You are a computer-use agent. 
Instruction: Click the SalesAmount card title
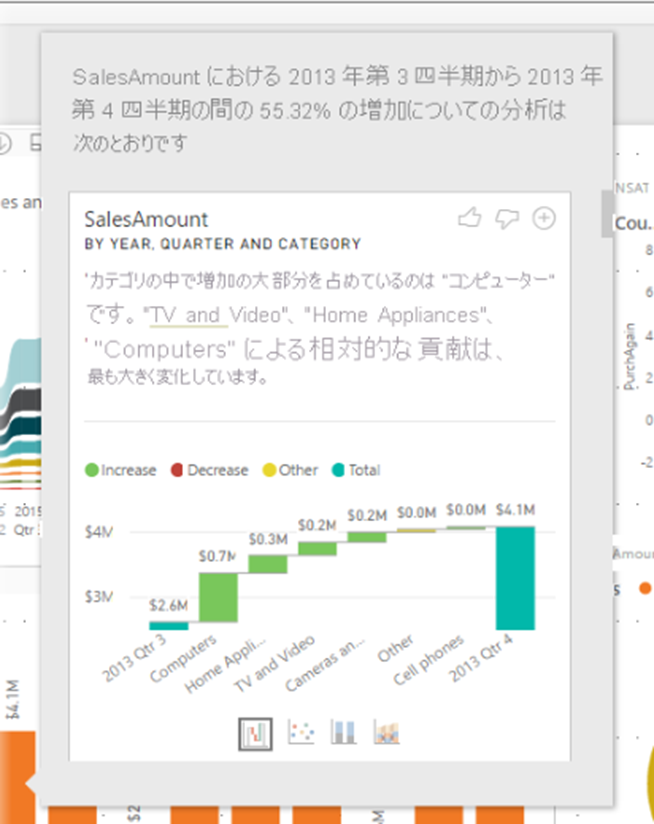coord(146,220)
